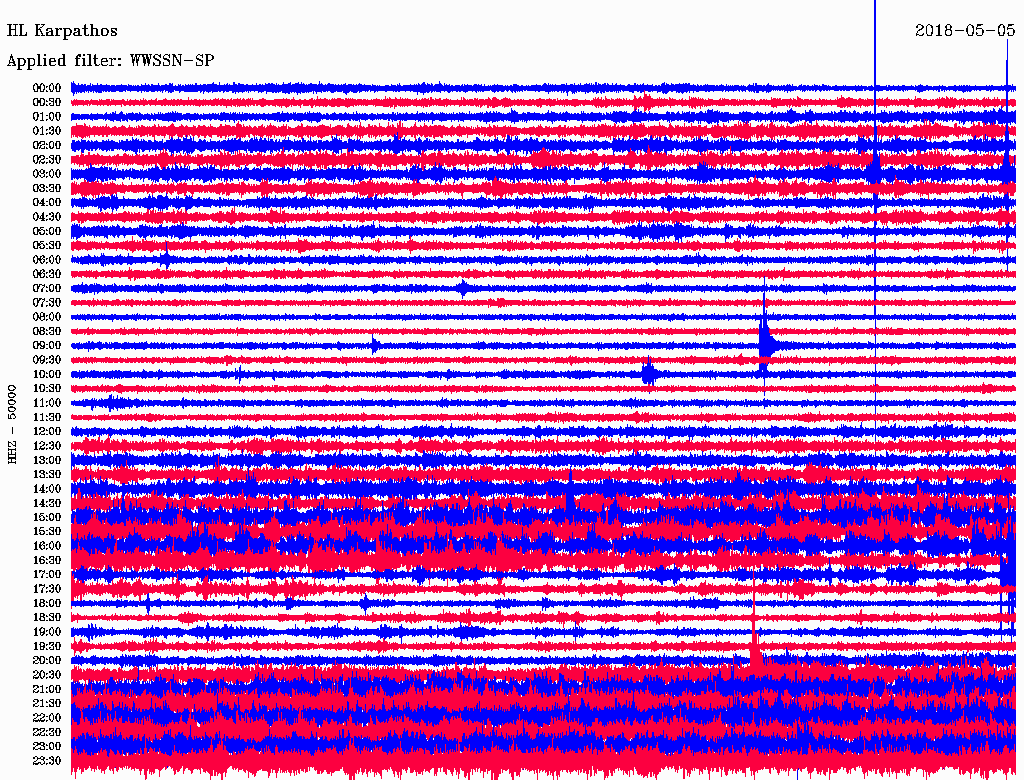Select the 21:00 time row label

[x=47, y=689]
